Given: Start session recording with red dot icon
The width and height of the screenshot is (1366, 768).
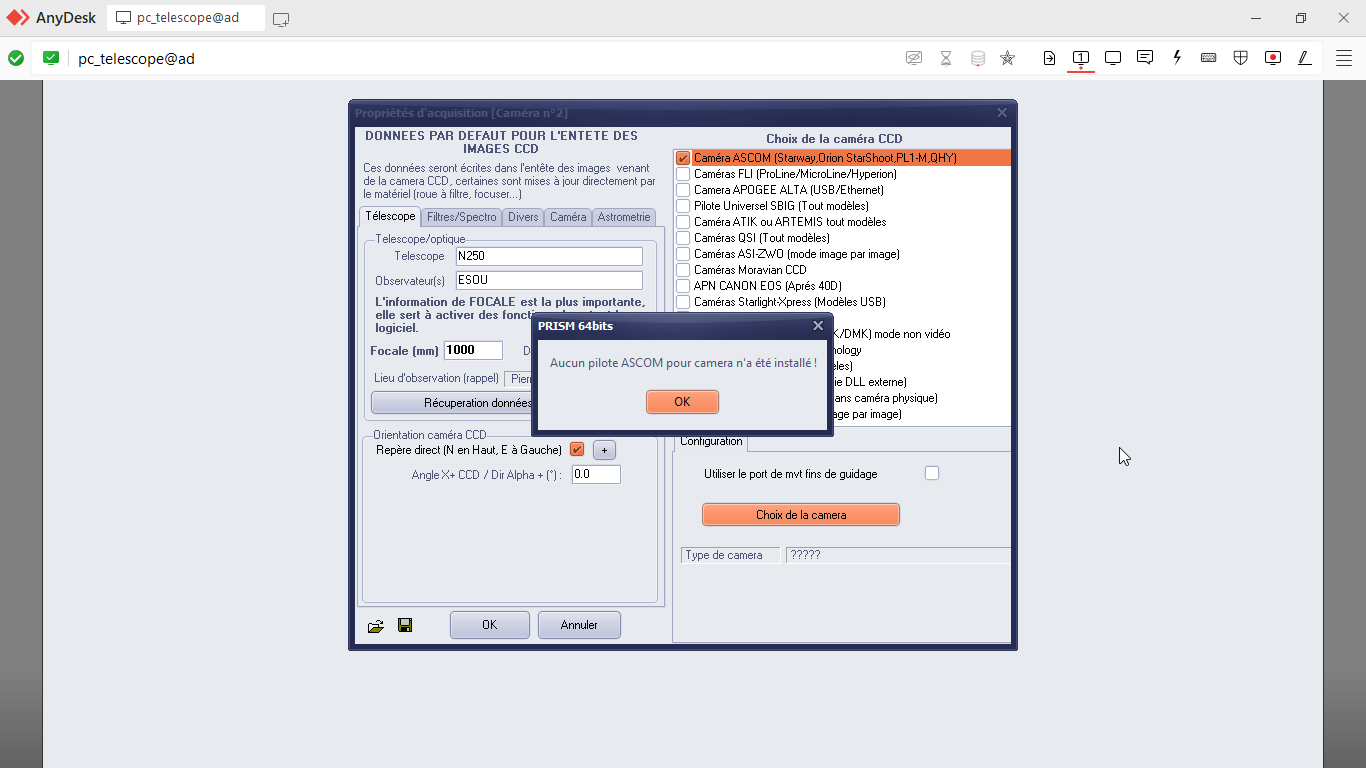Looking at the screenshot, I should pos(1272,58).
